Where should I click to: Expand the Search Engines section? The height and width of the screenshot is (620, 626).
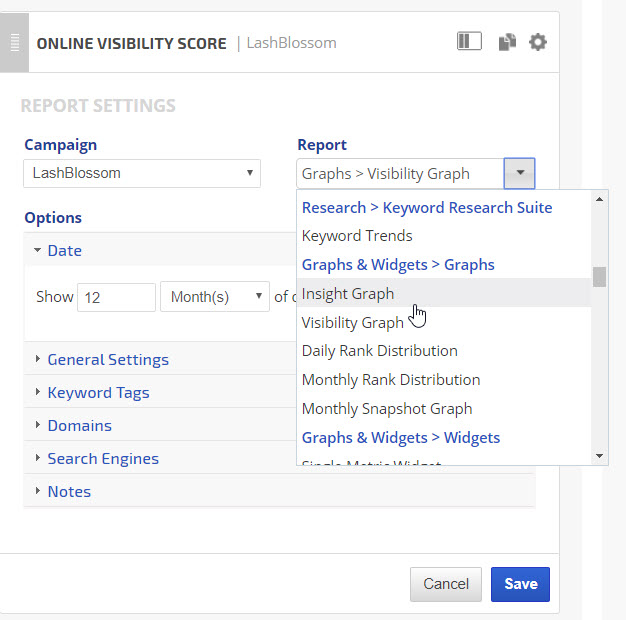coord(102,458)
